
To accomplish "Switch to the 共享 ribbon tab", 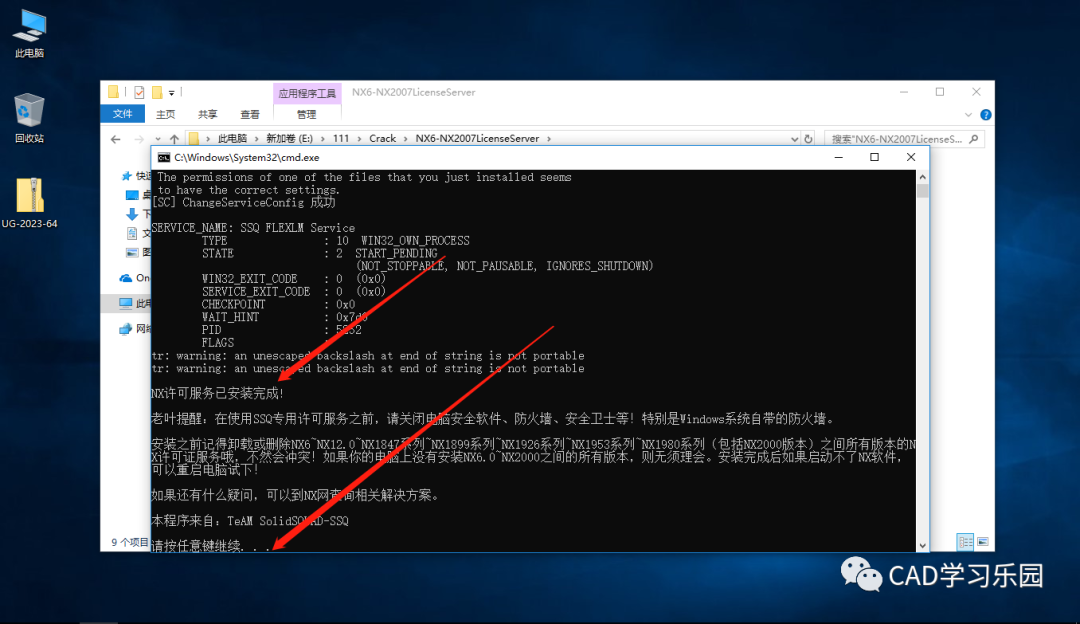I will point(207,114).
